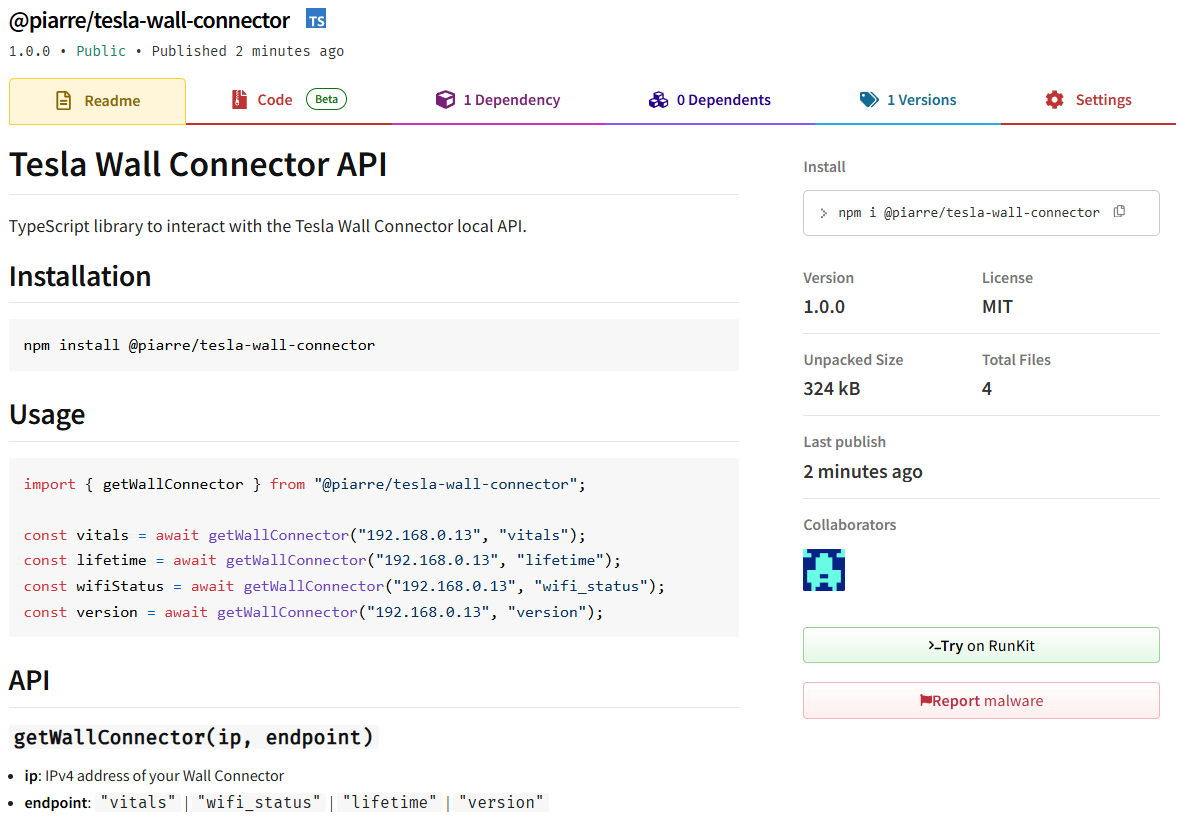
Task: Click the Settings gear icon
Action: point(1054,100)
